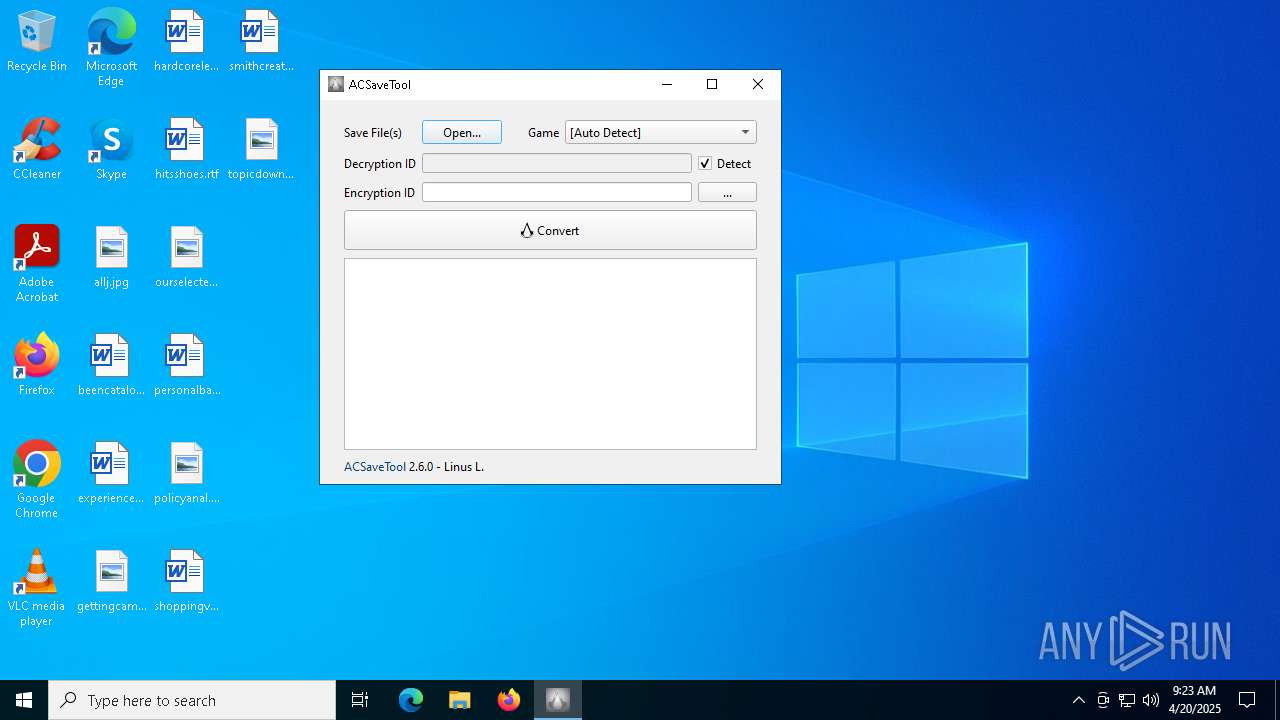Select hitsshoes.rtf file icon

(x=186, y=149)
